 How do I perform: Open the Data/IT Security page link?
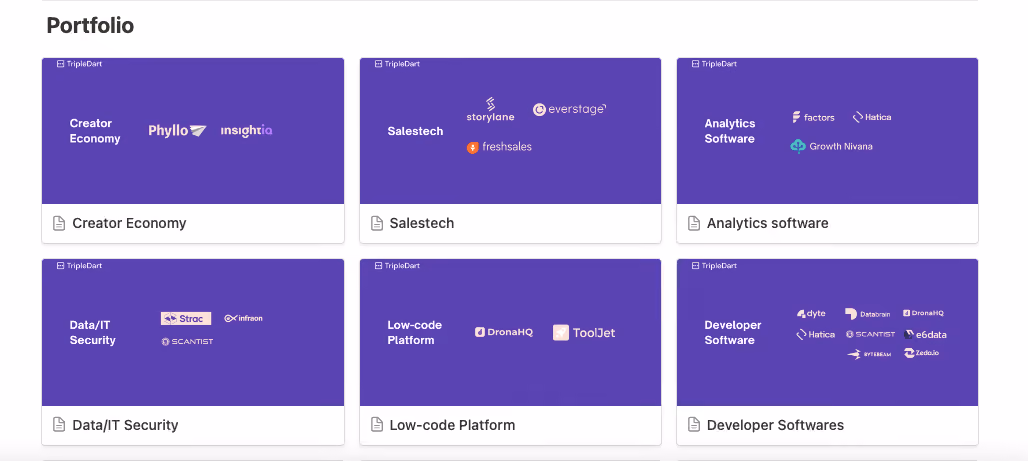(x=125, y=425)
